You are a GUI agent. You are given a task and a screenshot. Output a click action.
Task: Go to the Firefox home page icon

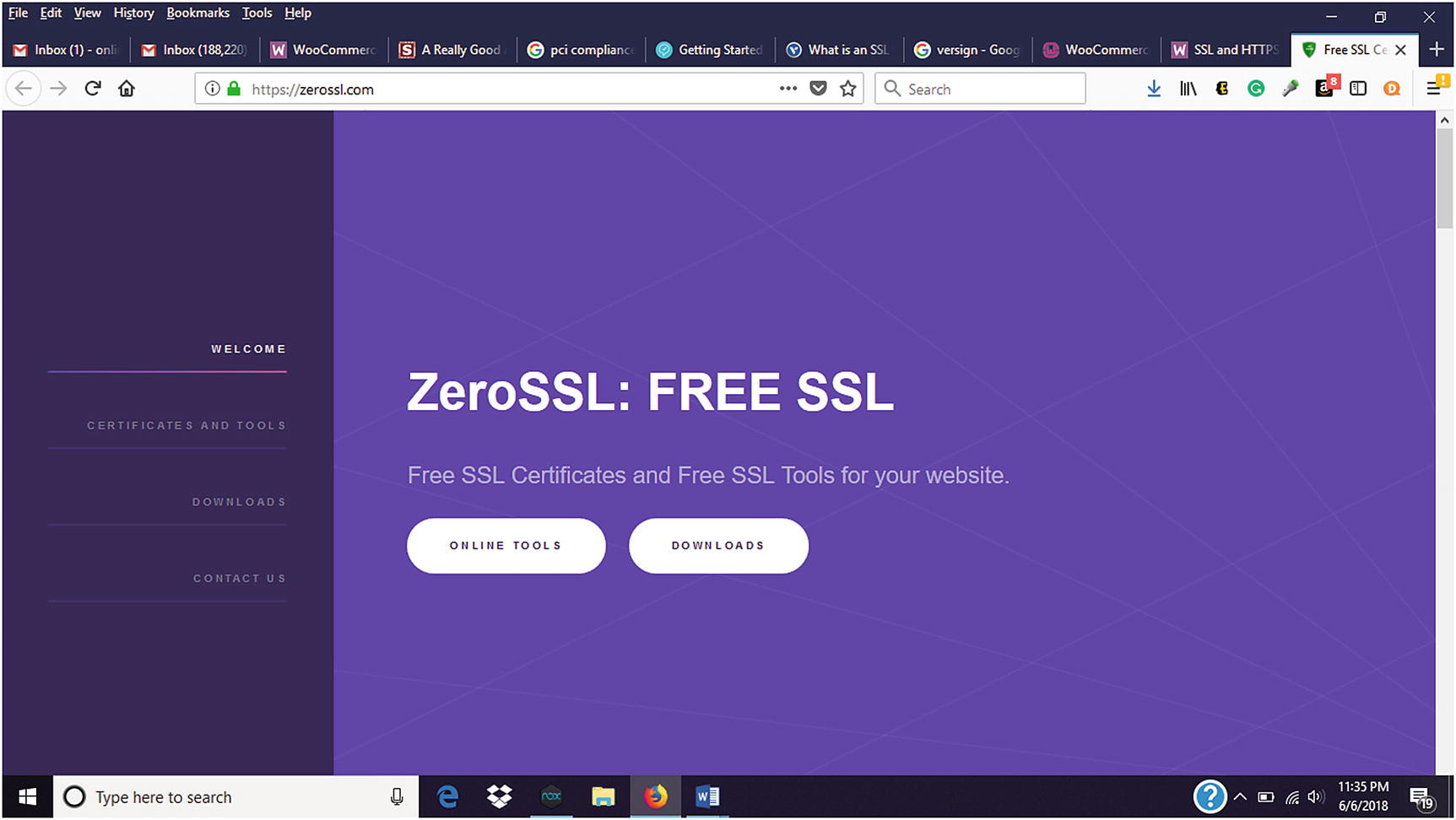127,89
